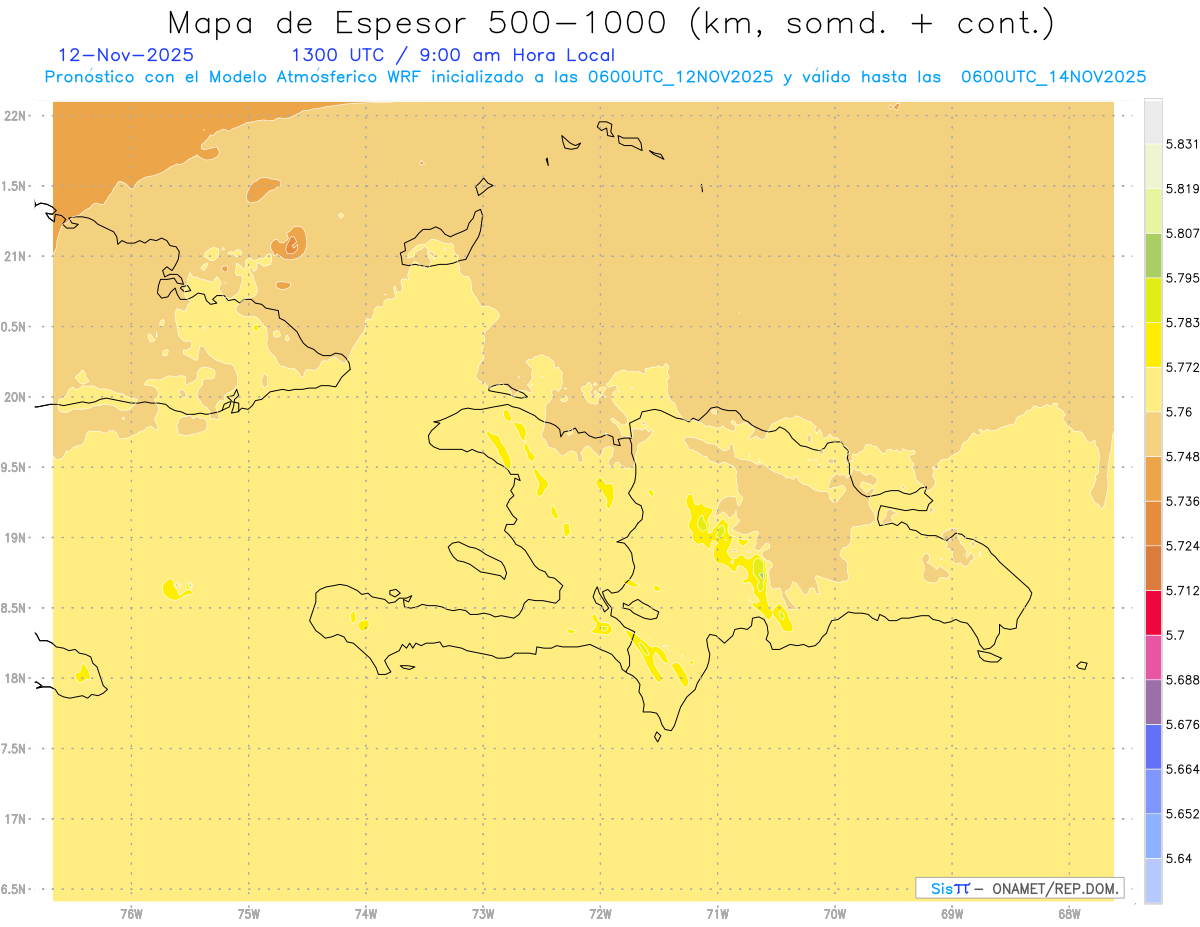This screenshot has width=1200, height=927.
Task: Click the '70W' longitude label
Action: pyautogui.click(x=835, y=914)
